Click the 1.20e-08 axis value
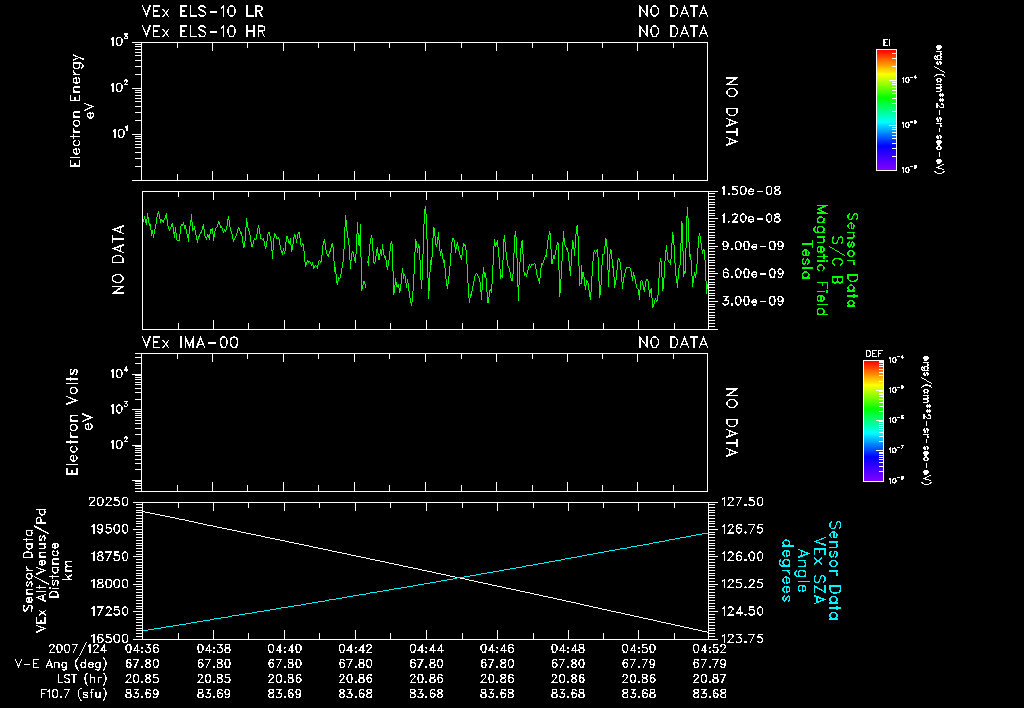1024x708 pixels. [x=752, y=218]
